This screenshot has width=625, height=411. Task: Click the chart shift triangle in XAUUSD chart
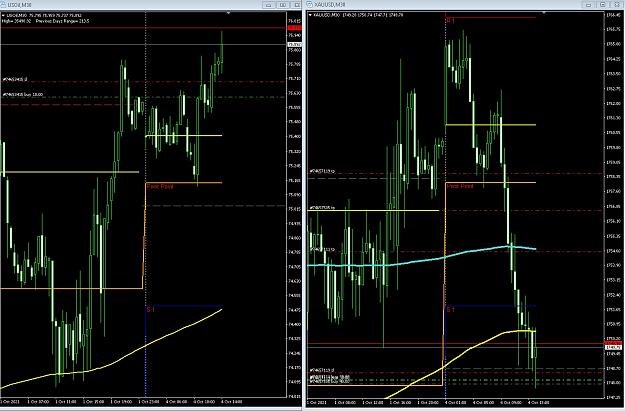(x=544, y=13)
